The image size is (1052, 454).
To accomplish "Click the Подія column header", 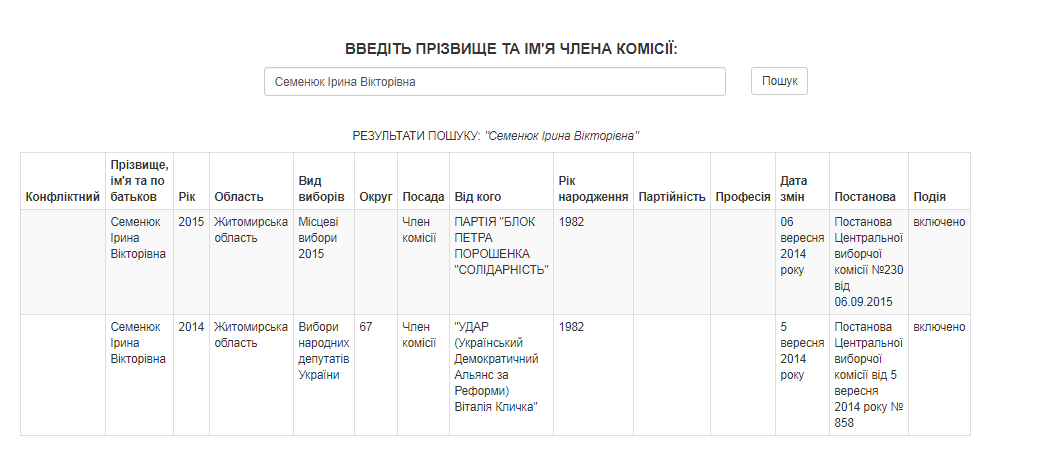I will (x=930, y=196).
